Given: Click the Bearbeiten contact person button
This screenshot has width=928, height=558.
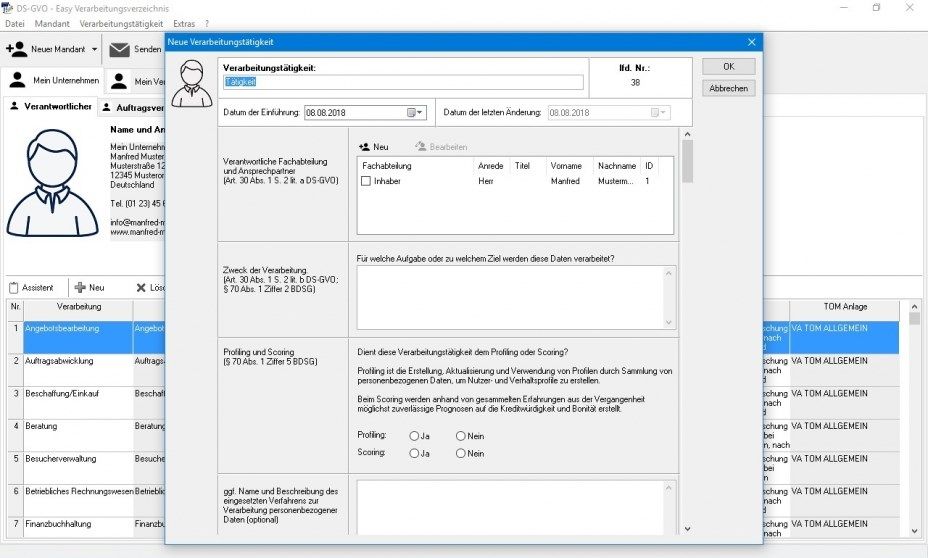Looking at the screenshot, I should pyautogui.click(x=441, y=147).
